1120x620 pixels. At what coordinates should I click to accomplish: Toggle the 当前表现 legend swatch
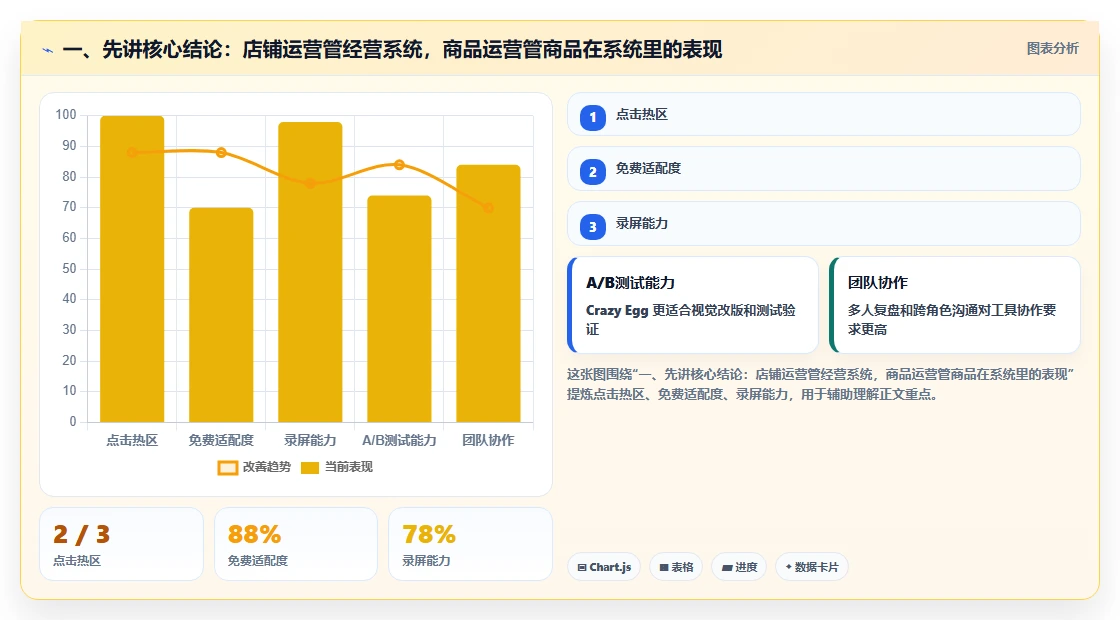coord(309,468)
